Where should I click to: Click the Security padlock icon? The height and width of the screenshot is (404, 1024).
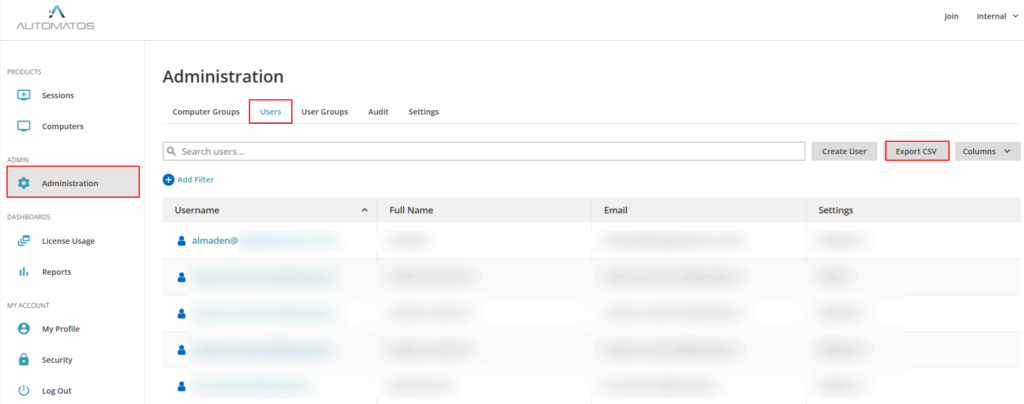coord(24,360)
